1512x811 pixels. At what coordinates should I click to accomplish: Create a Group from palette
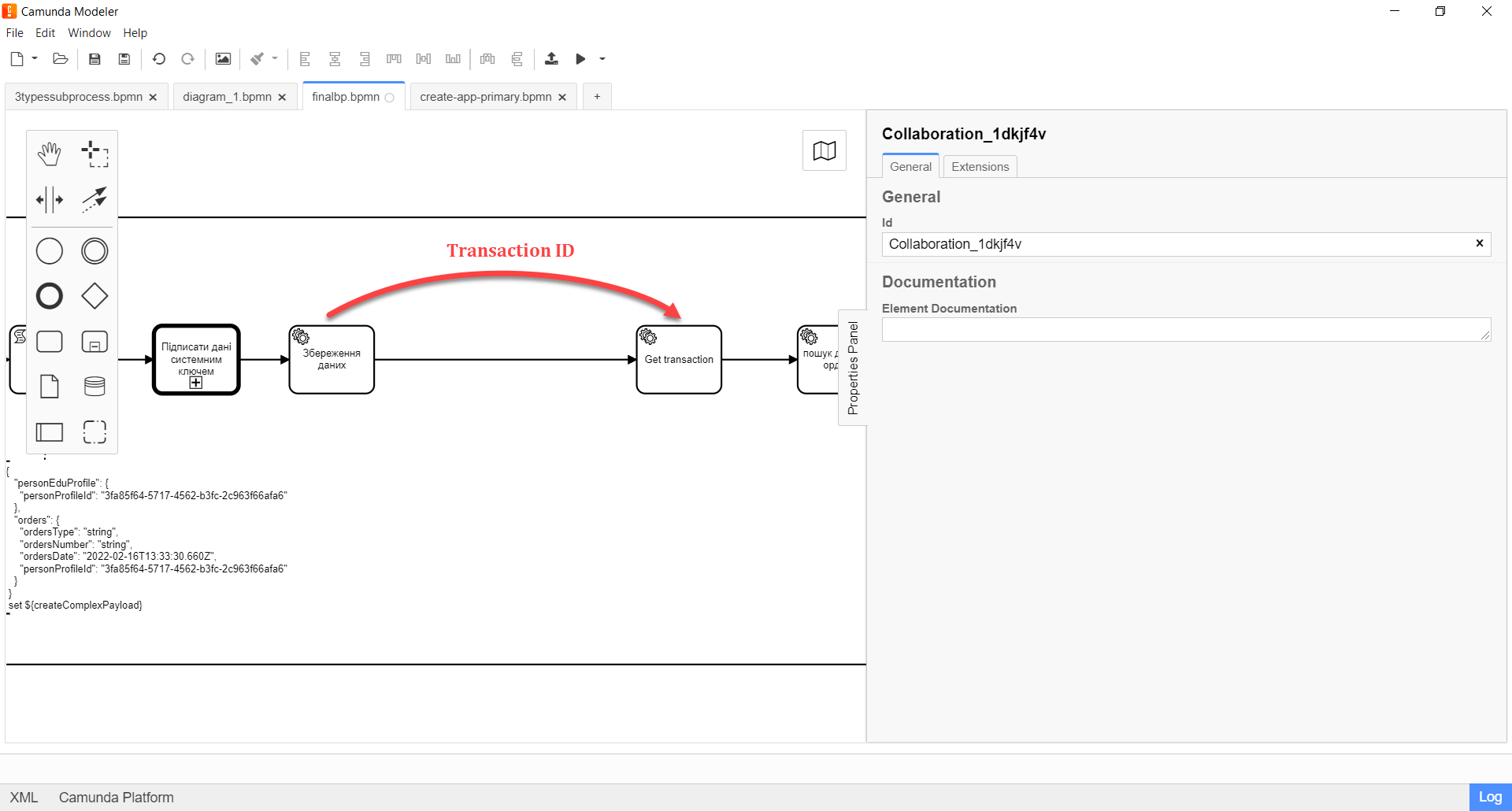[x=94, y=431]
